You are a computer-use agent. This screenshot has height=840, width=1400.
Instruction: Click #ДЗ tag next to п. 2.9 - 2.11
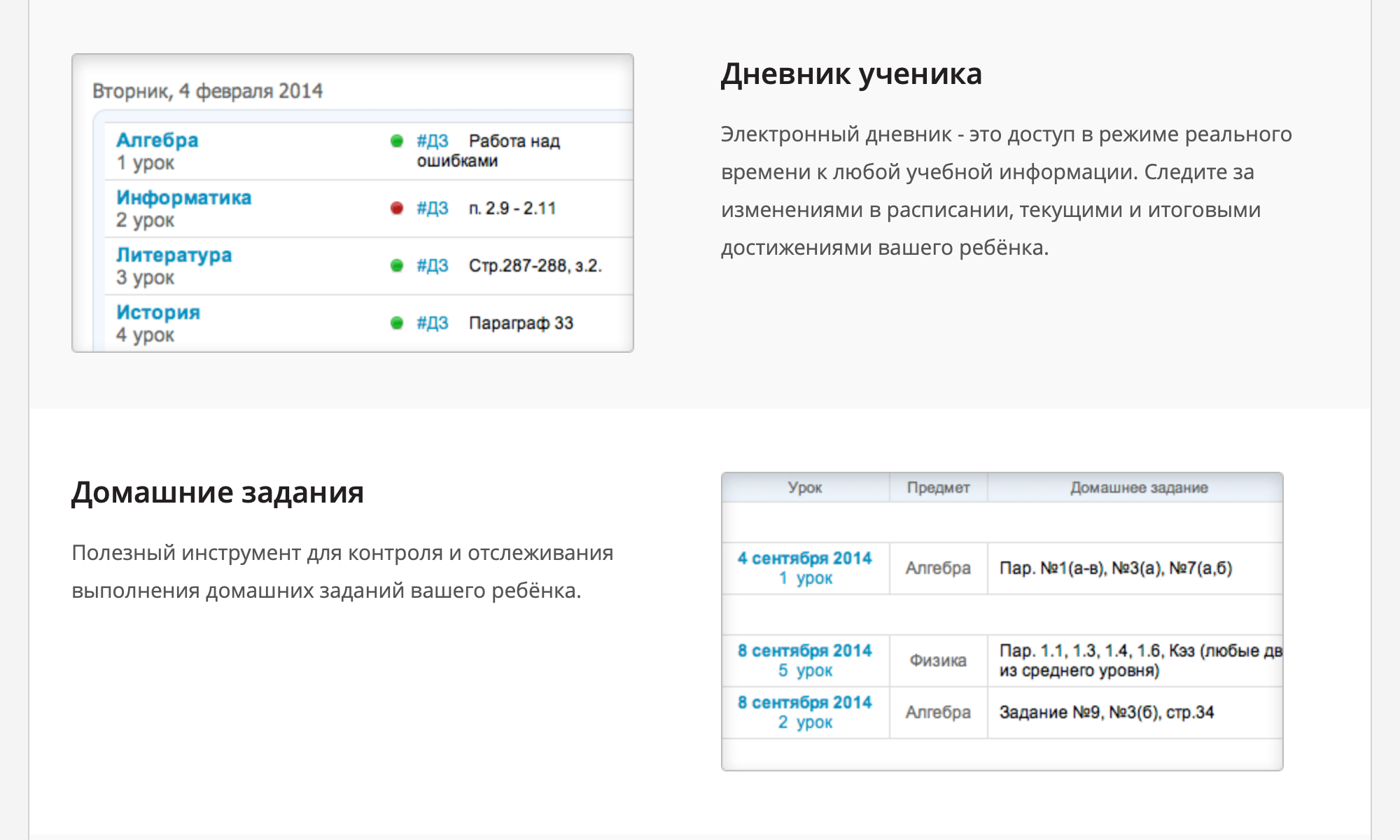click(x=433, y=208)
